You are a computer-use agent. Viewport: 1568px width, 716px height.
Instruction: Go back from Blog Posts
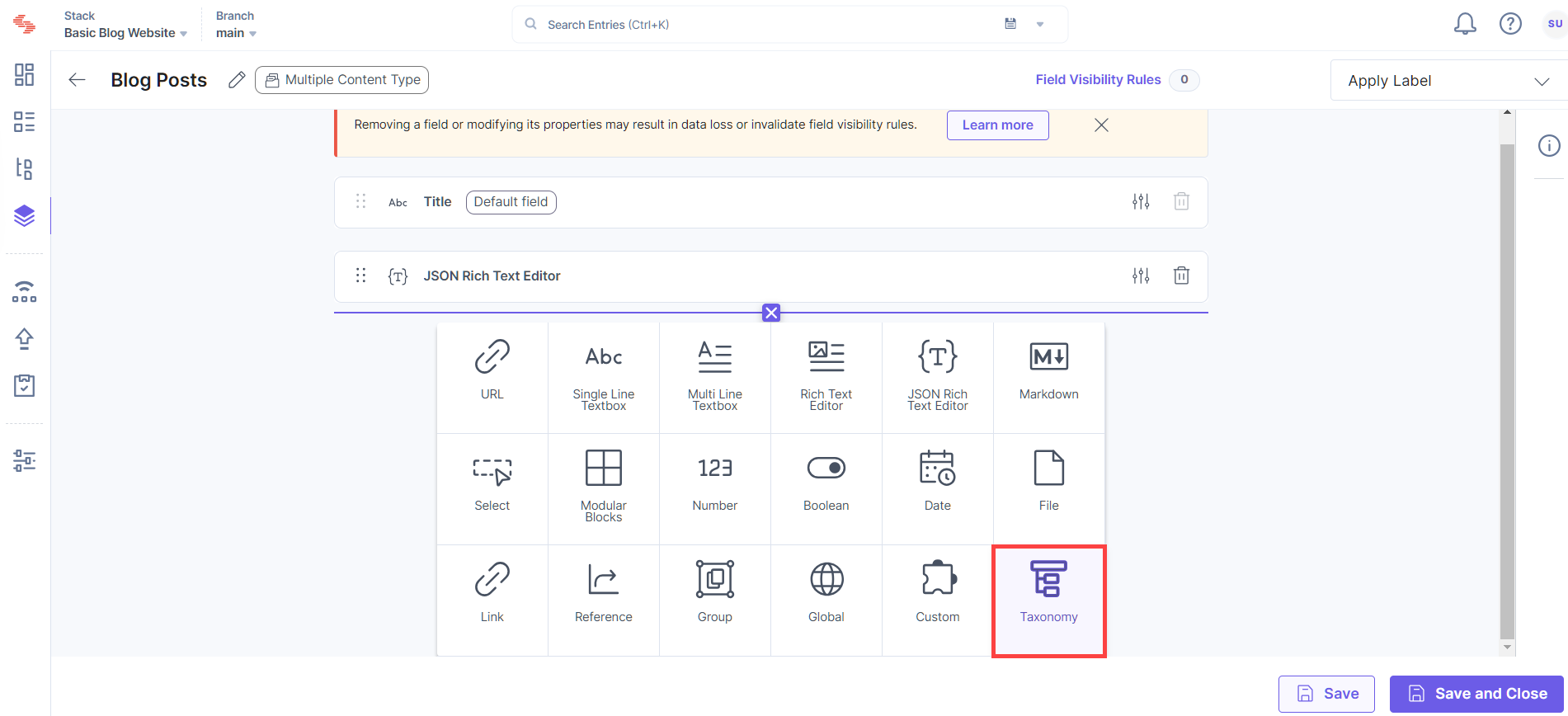pos(78,80)
